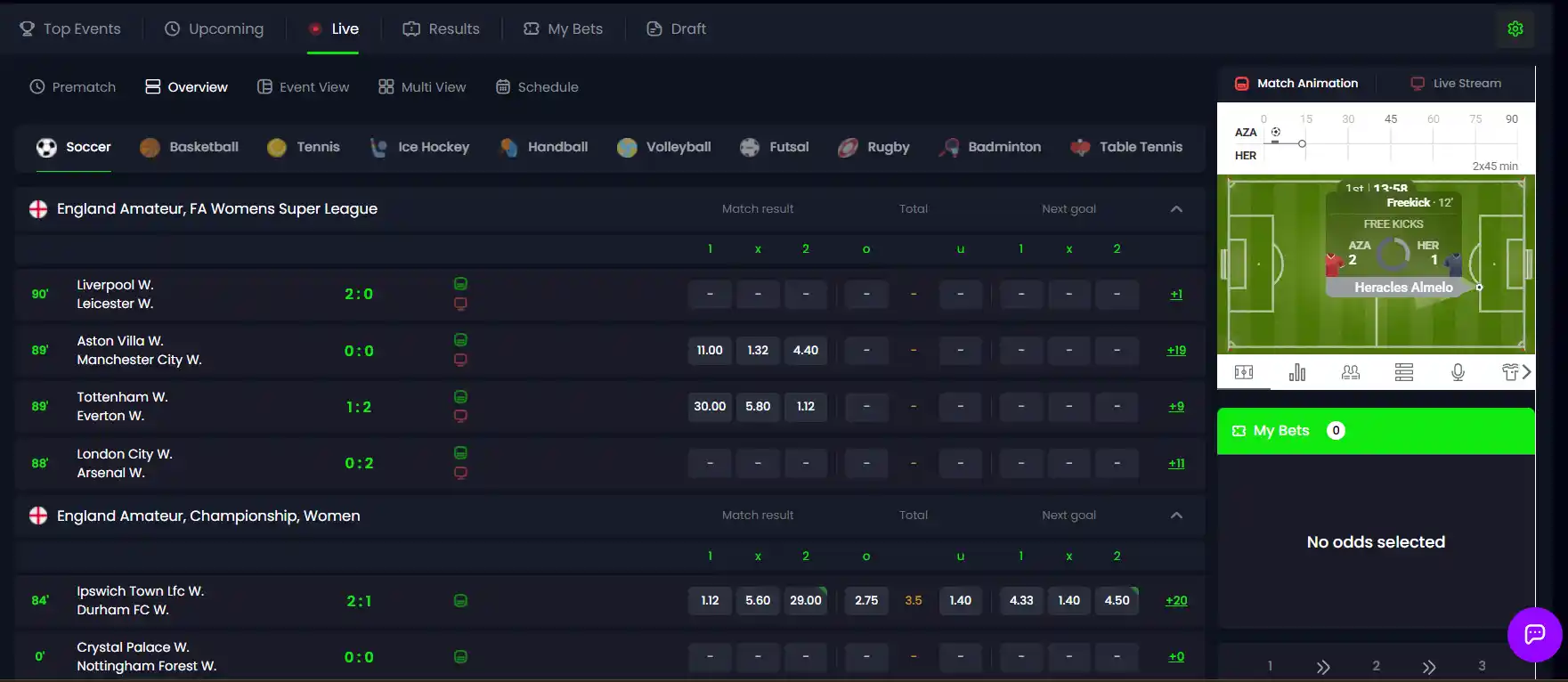1568x682 pixels.
Task: Collapse FA Womens Super League section
Action: click(1176, 209)
